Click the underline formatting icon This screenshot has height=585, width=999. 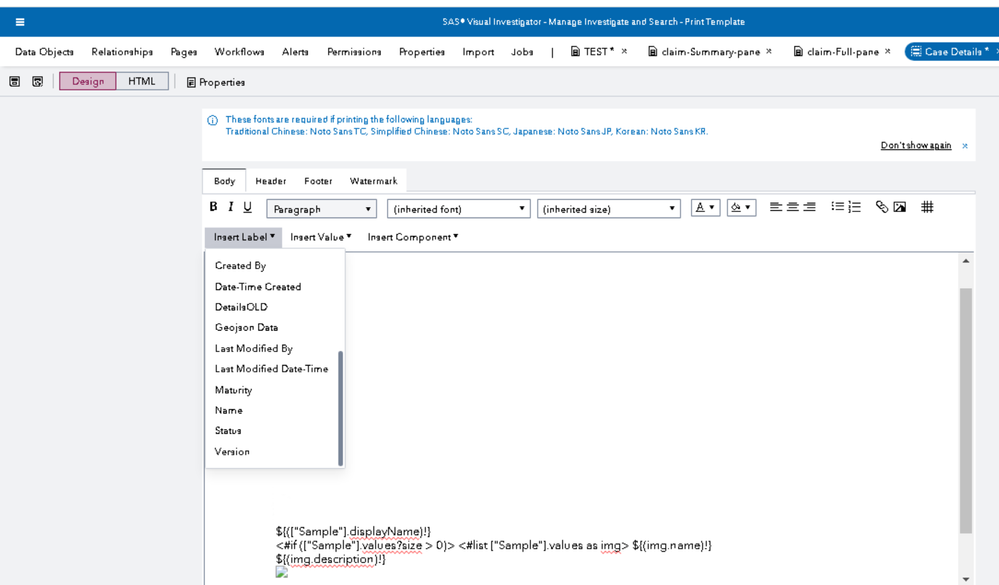[x=247, y=207]
